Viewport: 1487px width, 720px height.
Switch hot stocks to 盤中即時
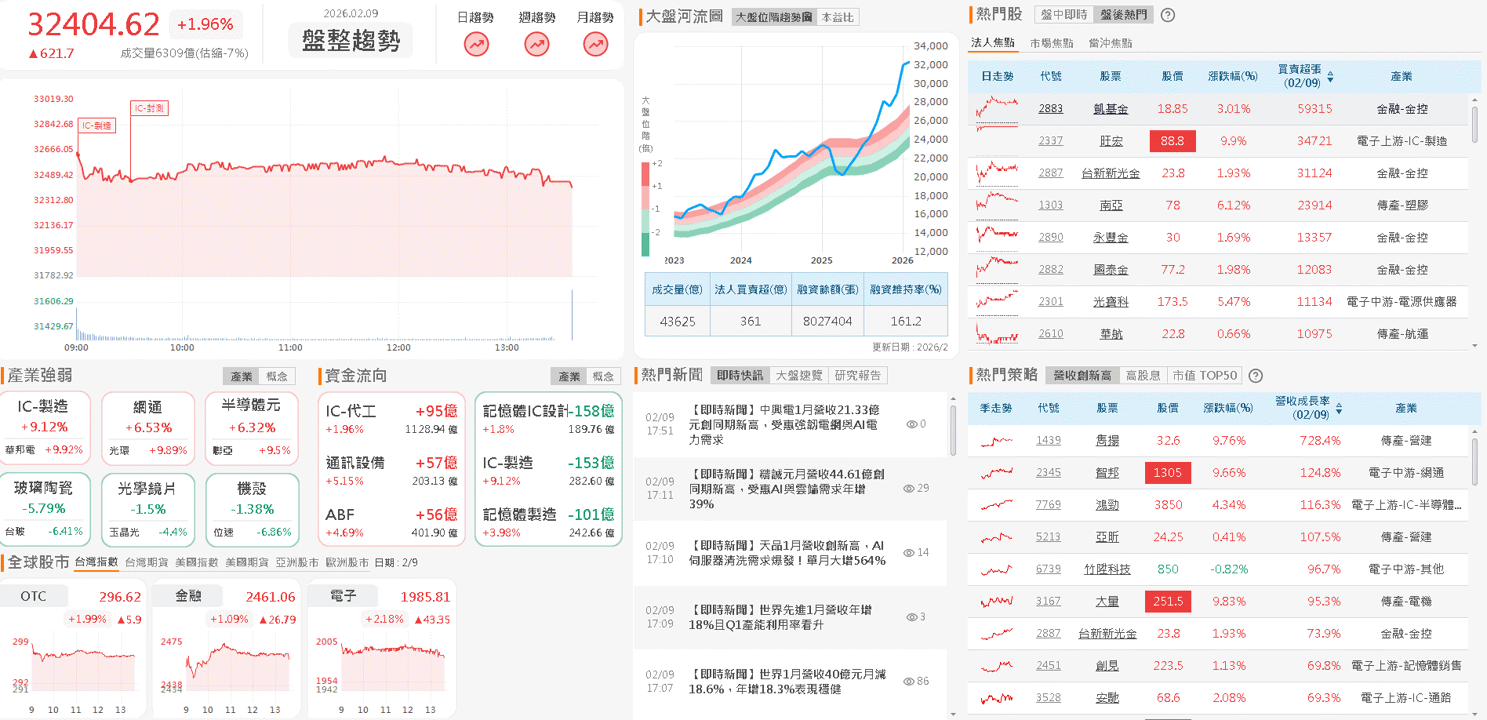pos(1064,15)
